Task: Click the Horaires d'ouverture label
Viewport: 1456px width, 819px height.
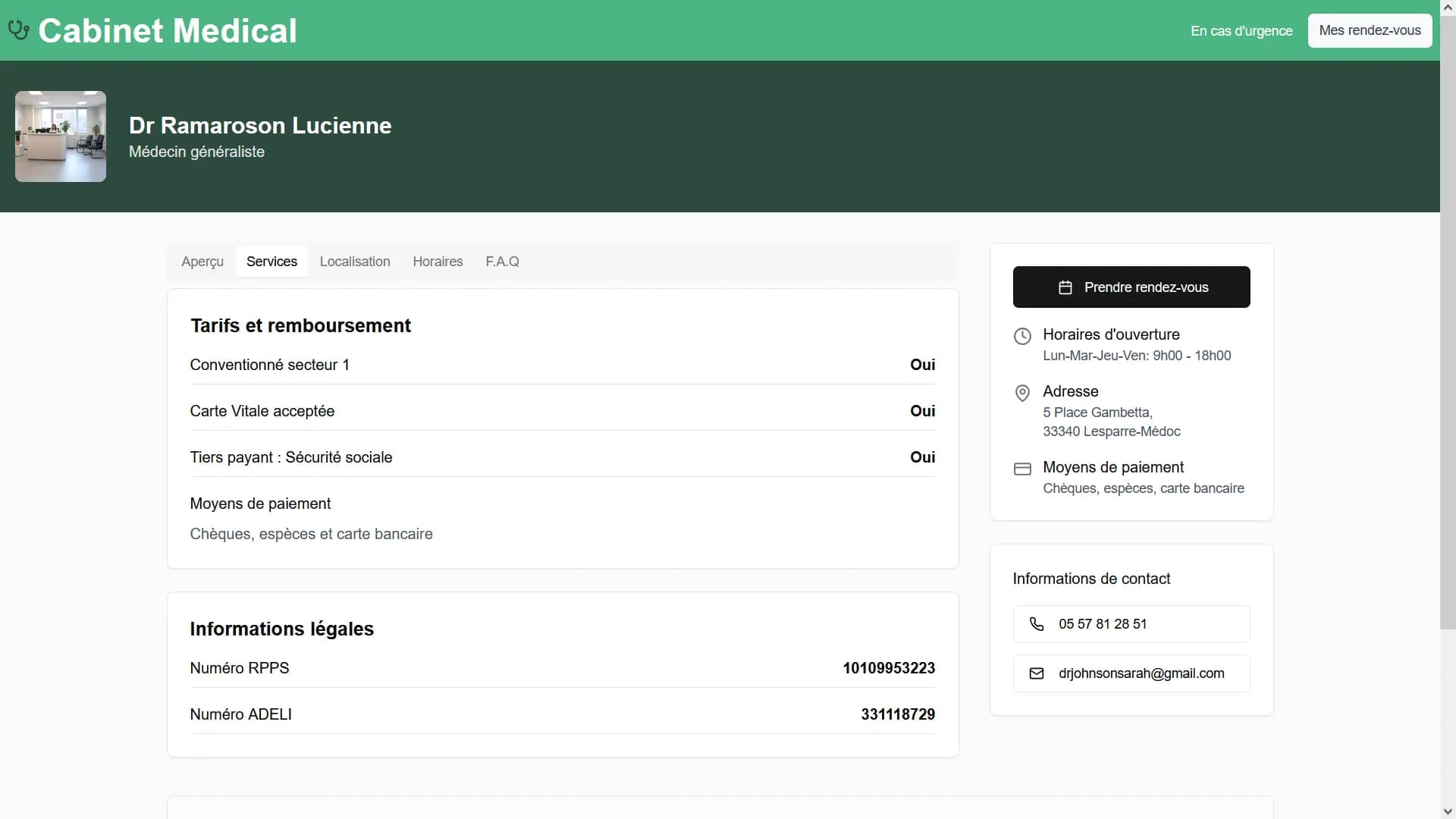Action: pyautogui.click(x=1111, y=334)
